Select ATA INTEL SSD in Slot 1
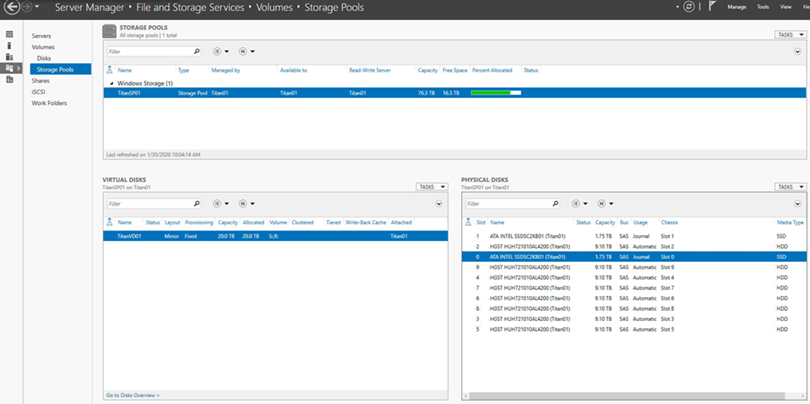The width and height of the screenshot is (810, 404). coord(634,236)
